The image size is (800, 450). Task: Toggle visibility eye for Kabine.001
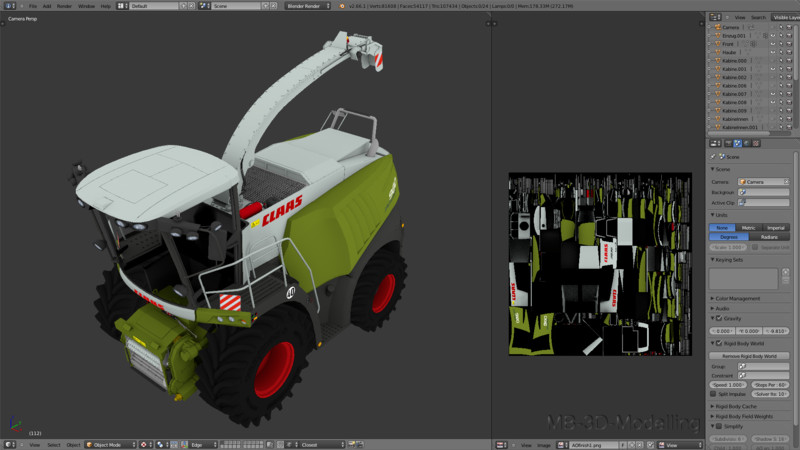pos(773,69)
